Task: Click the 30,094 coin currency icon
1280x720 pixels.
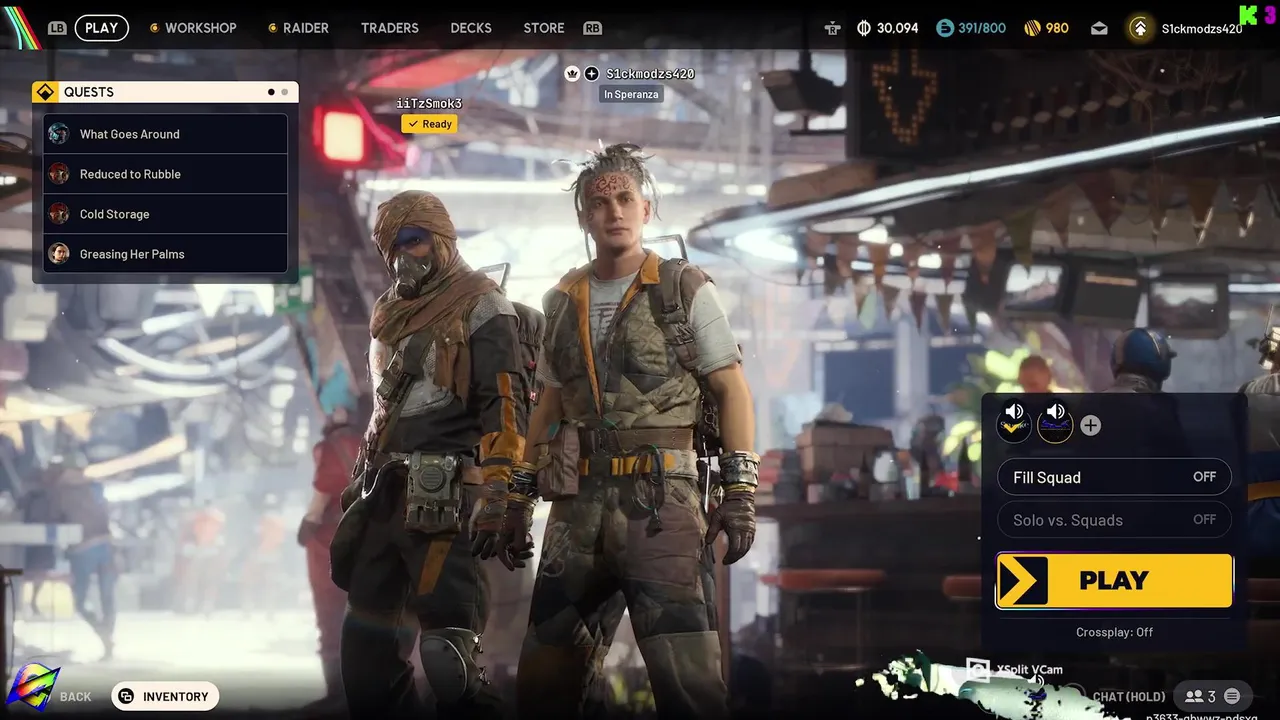Action: coord(865,28)
